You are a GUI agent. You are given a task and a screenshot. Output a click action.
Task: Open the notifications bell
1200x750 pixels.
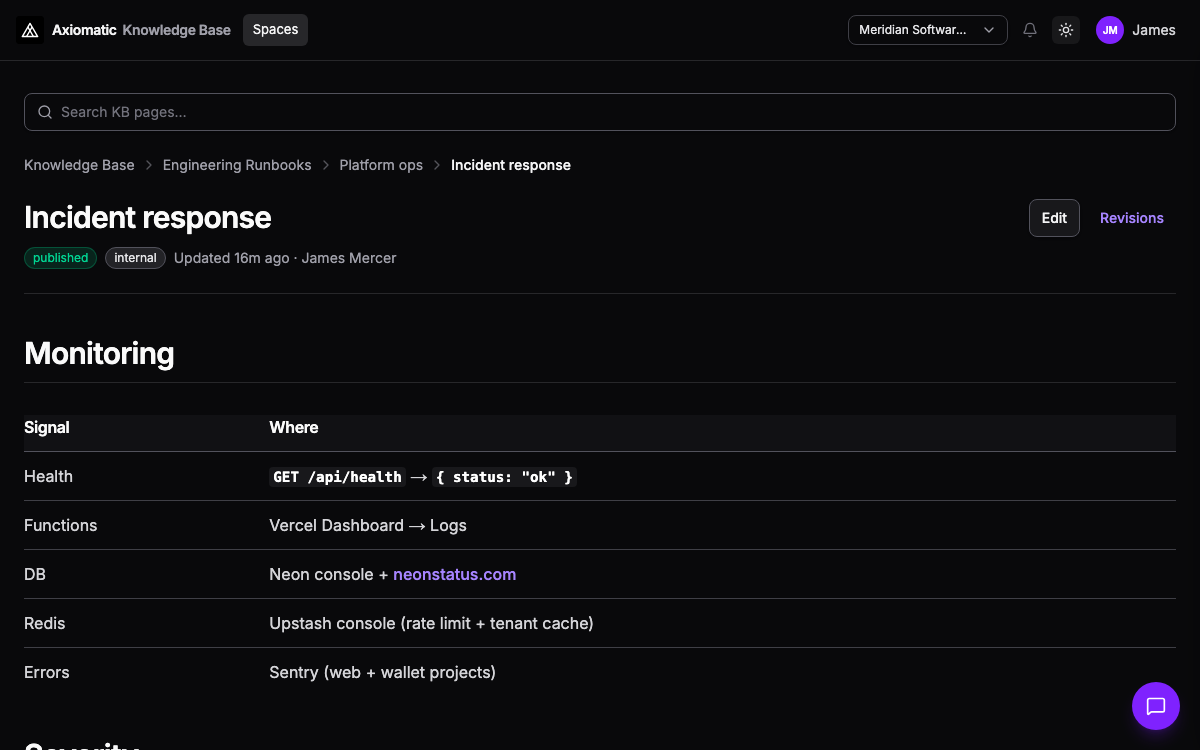tap(1030, 30)
